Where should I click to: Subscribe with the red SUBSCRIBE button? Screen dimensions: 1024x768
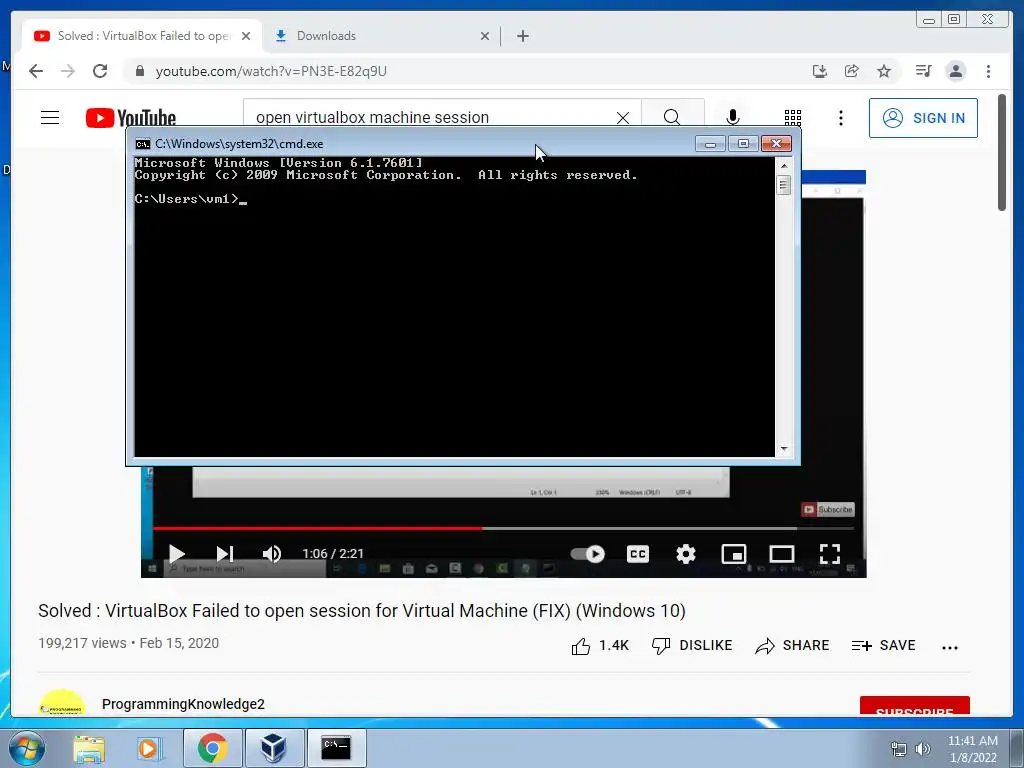point(914,706)
